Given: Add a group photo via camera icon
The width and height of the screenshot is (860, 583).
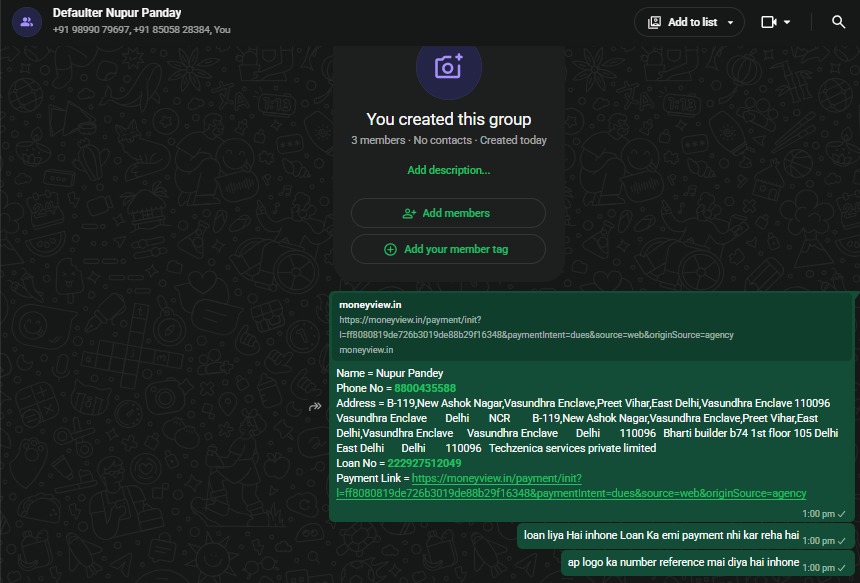Looking at the screenshot, I should (x=449, y=68).
